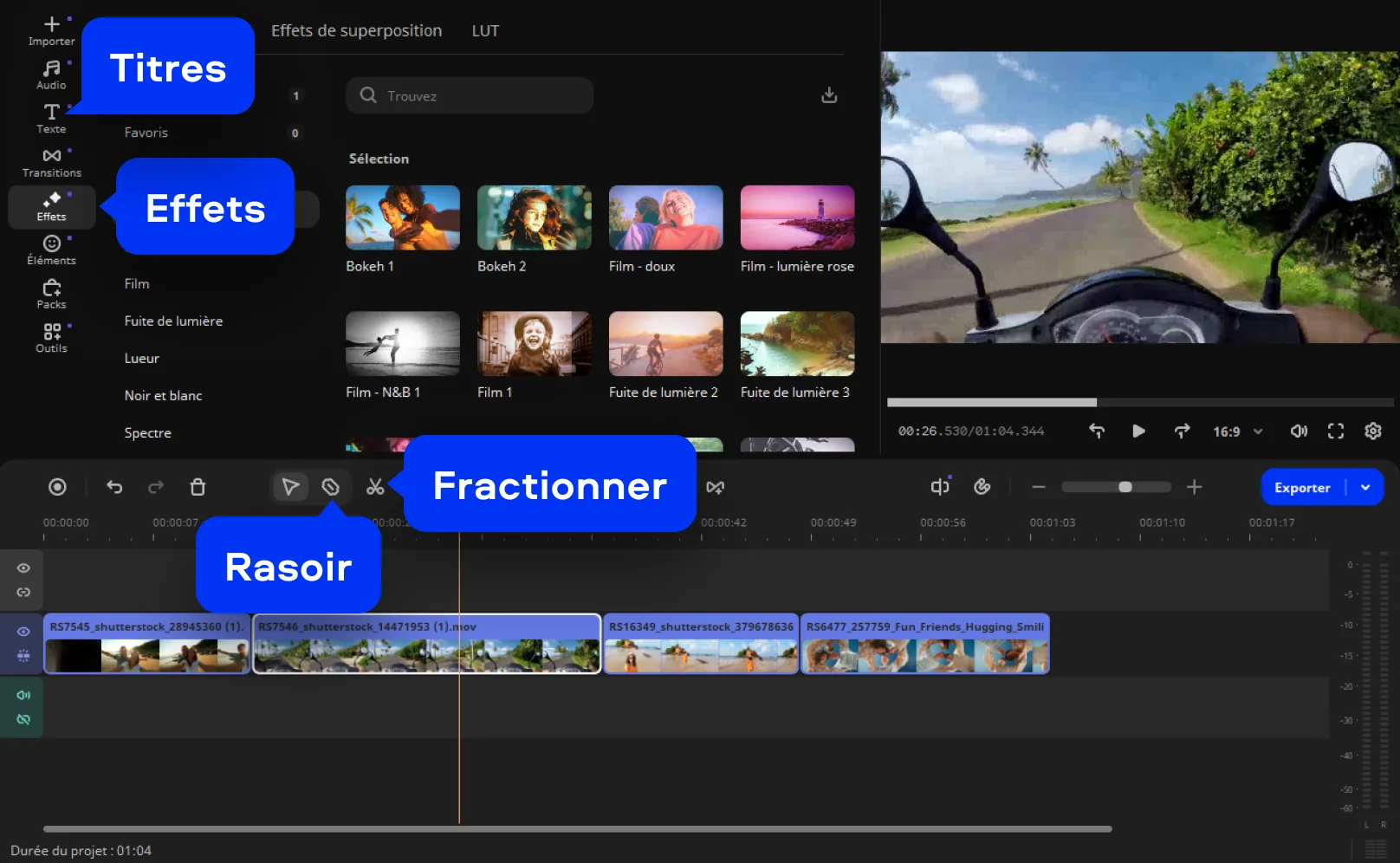Image resolution: width=1400 pixels, height=863 pixels.
Task: Switch to the LUT tab
Action: (485, 31)
